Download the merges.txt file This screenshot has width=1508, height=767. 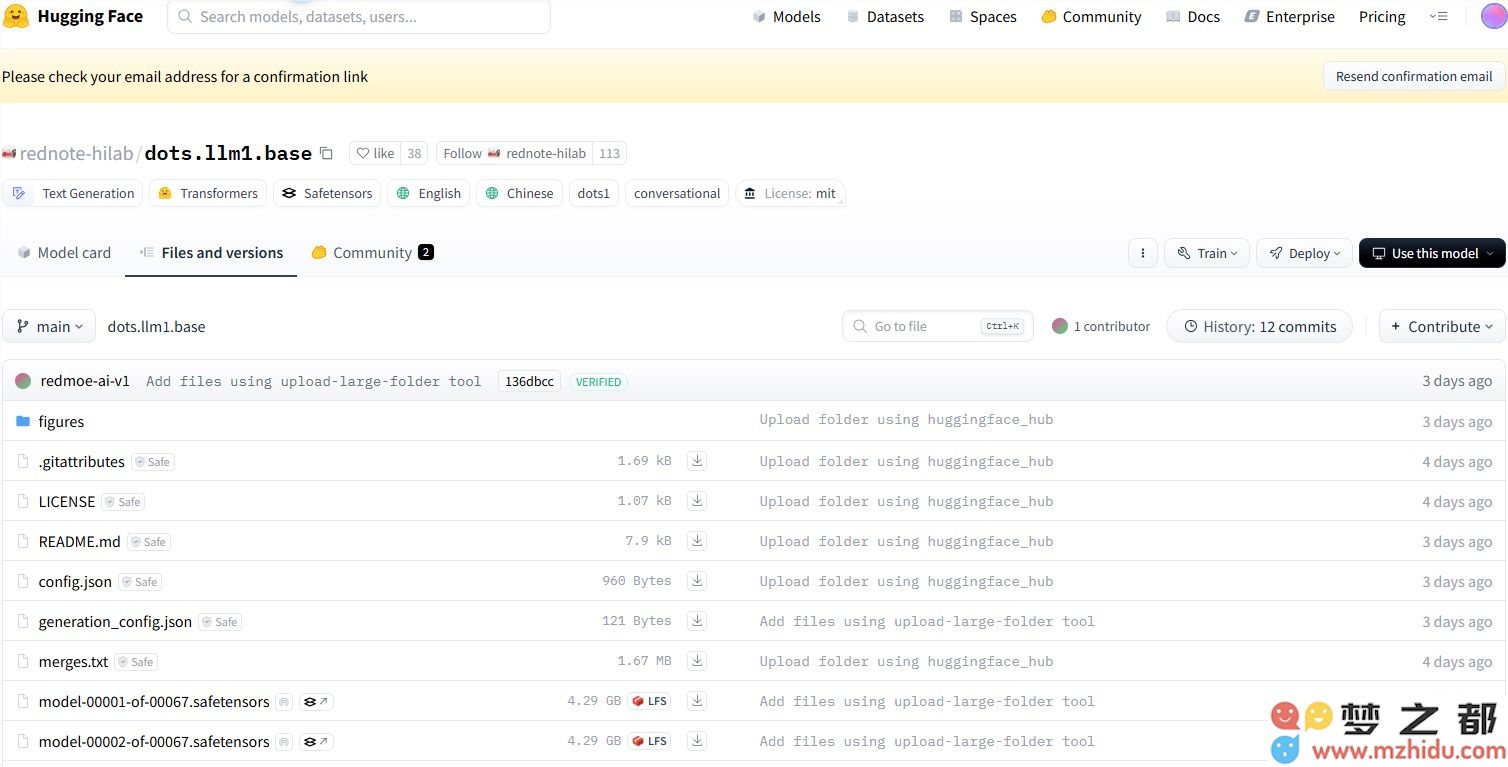[x=697, y=661]
